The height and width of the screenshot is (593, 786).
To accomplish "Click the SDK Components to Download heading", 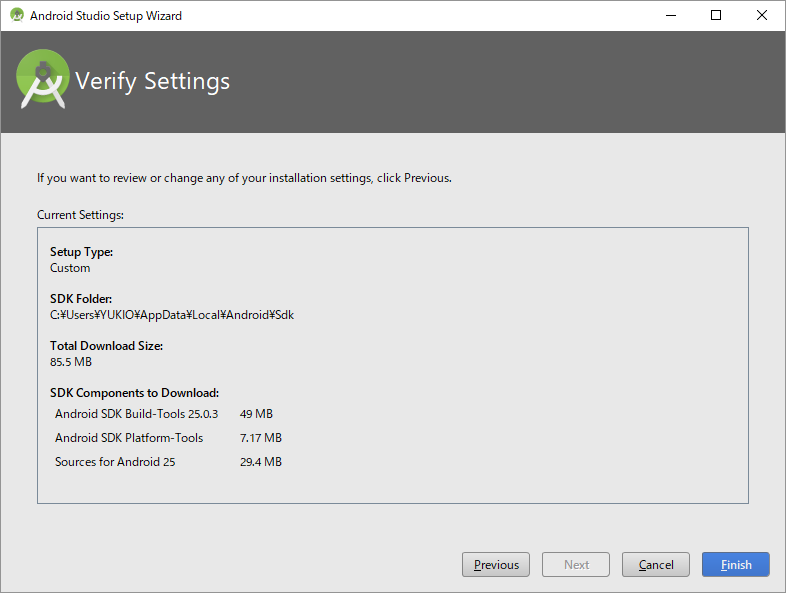I will coord(134,393).
